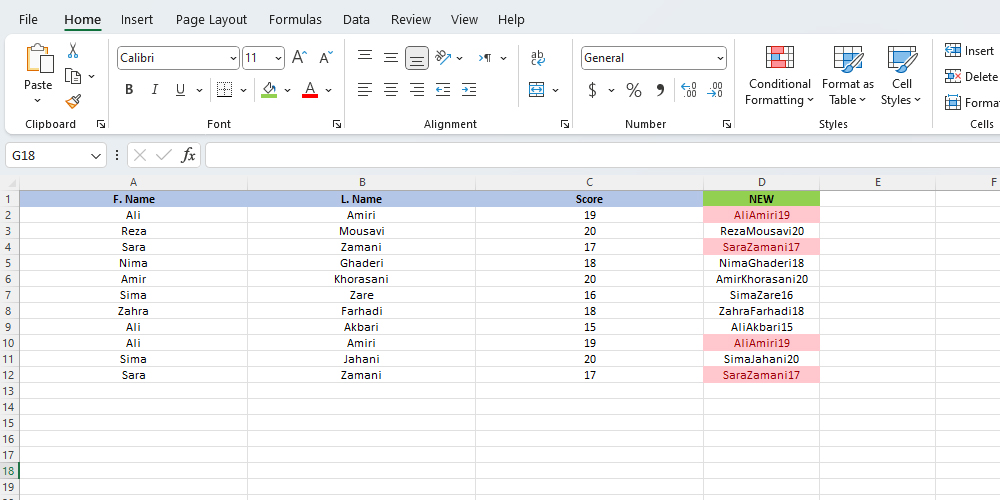Select cell containing RezaMousavi20
The image size is (1000, 500).
(x=761, y=231)
